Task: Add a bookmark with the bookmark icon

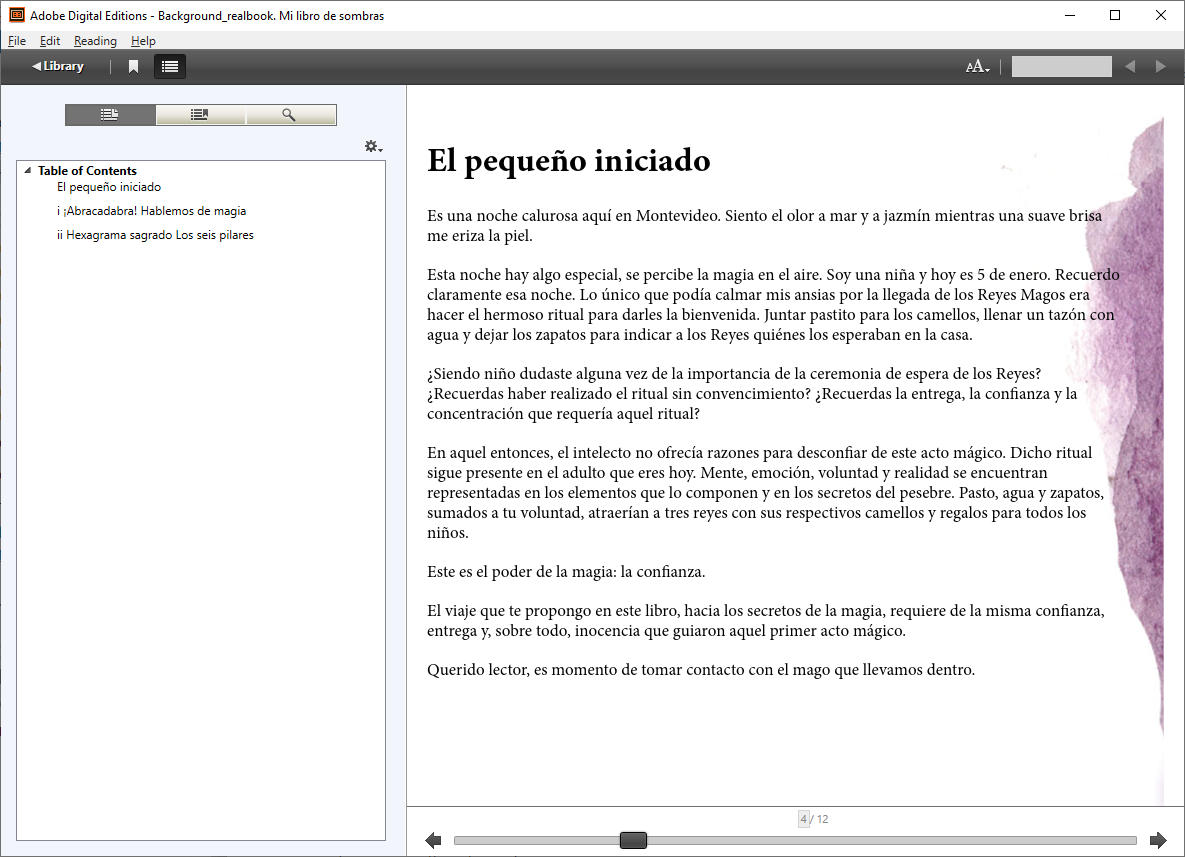Action: pyautogui.click(x=134, y=67)
